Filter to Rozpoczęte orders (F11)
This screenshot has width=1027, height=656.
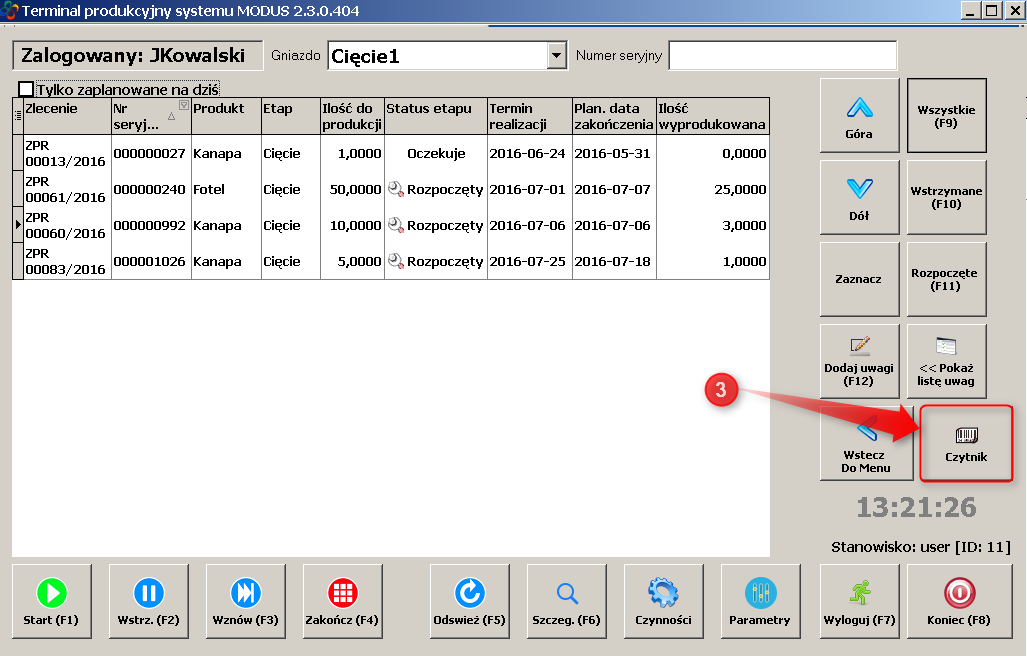(x=946, y=279)
